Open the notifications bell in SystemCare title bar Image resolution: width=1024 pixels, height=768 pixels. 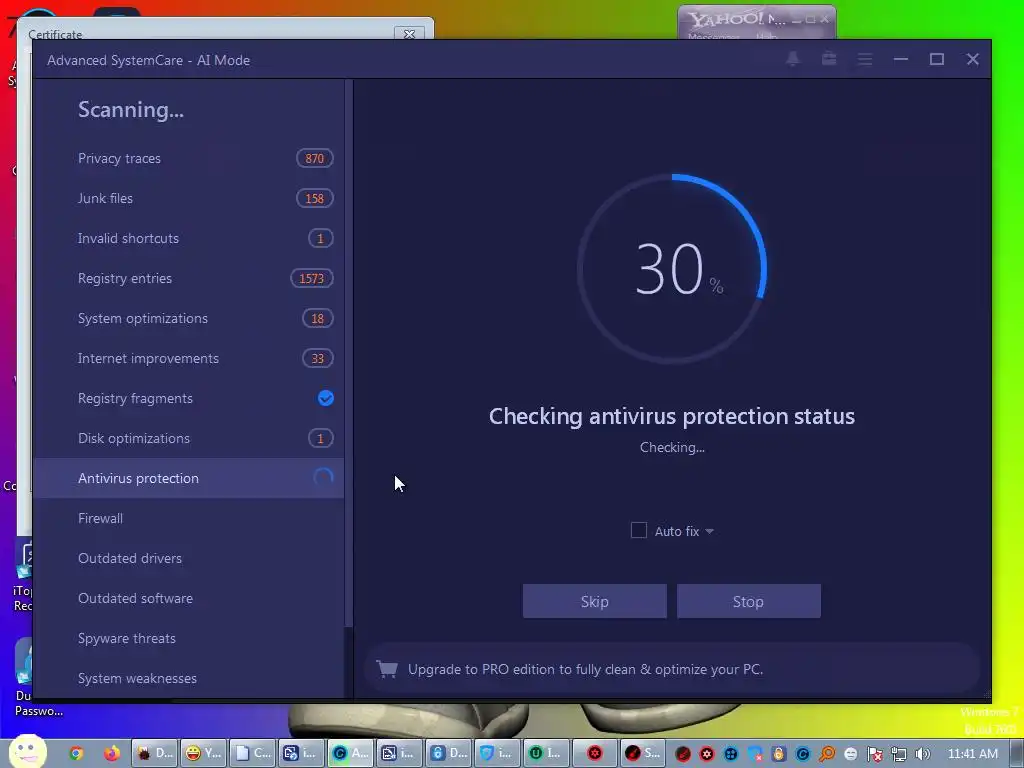coord(793,59)
